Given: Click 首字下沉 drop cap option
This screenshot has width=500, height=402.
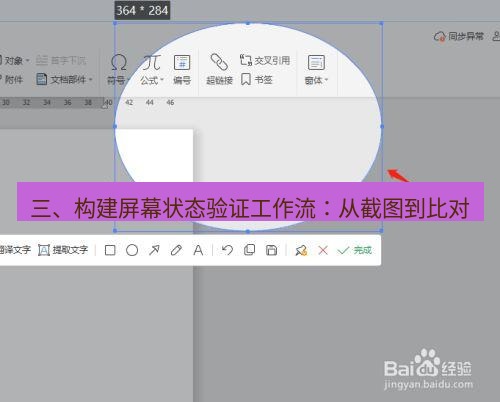Looking at the screenshot, I should pyautogui.click(x=61, y=60).
